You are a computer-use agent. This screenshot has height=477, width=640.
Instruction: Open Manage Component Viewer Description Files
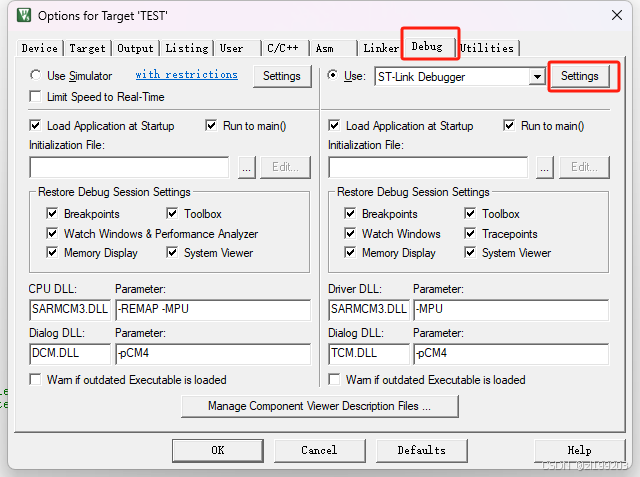(x=320, y=406)
